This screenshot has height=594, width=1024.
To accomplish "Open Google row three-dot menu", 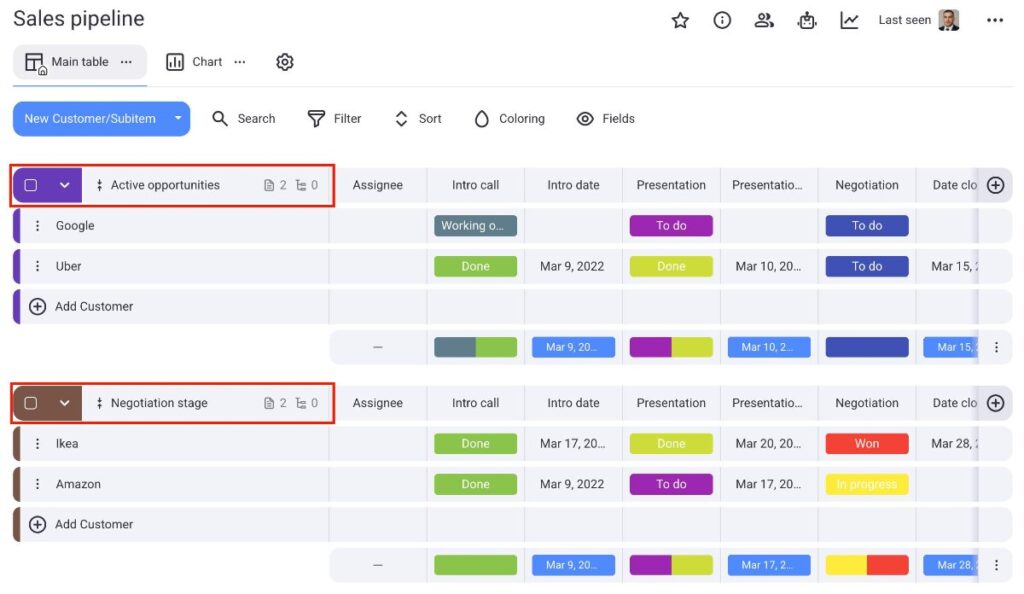I will click(x=38, y=226).
